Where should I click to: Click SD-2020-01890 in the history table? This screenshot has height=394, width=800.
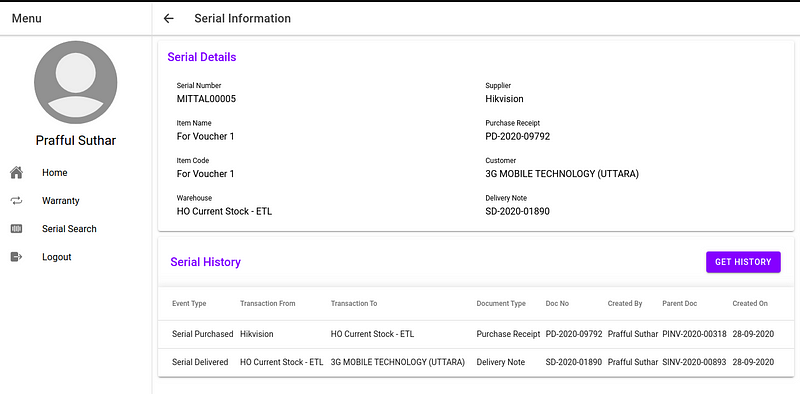click(573, 362)
